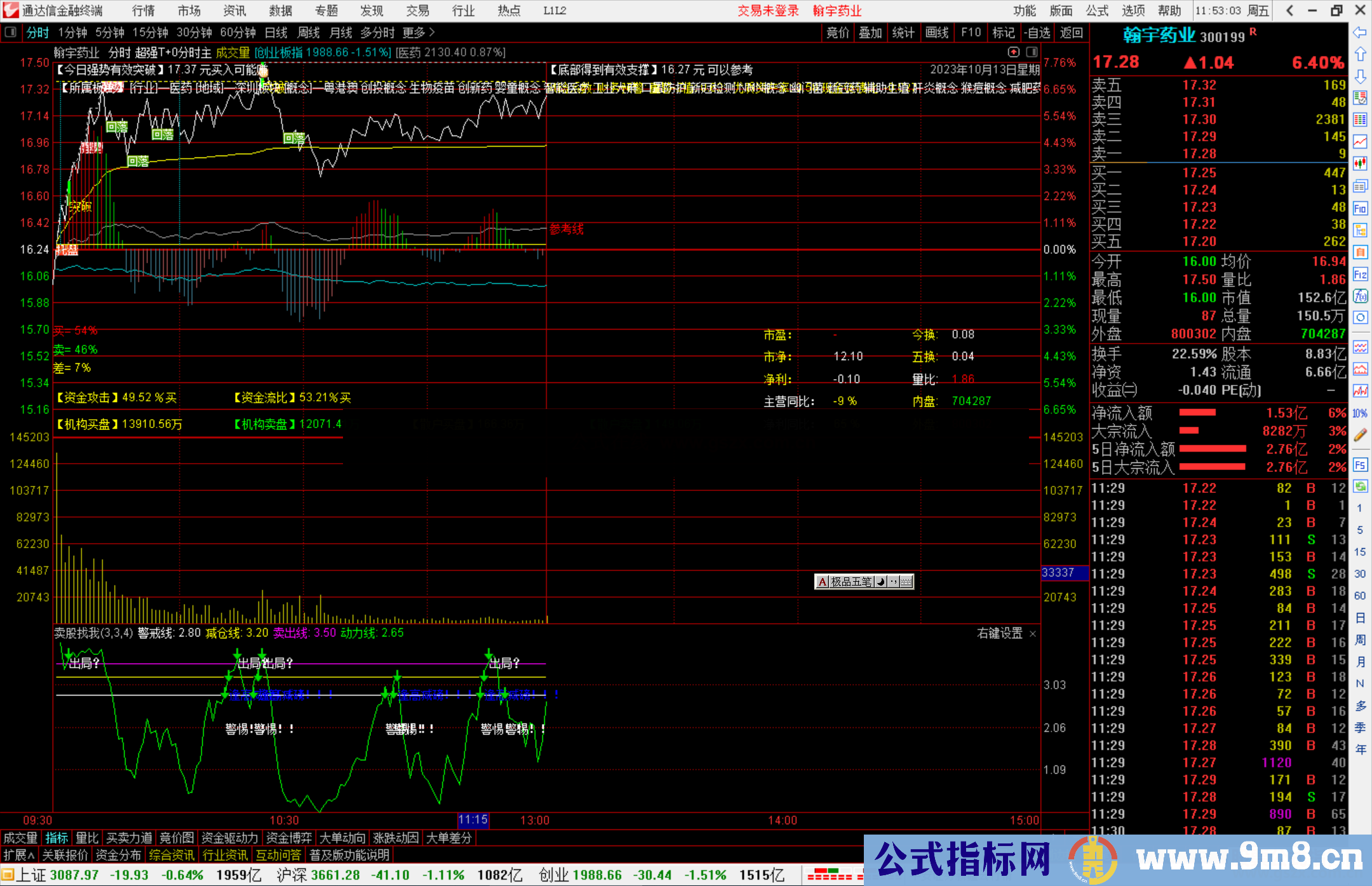
Task: Click the 交易未登录 login link
Action: pyautogui.click(x=768, y=11)
